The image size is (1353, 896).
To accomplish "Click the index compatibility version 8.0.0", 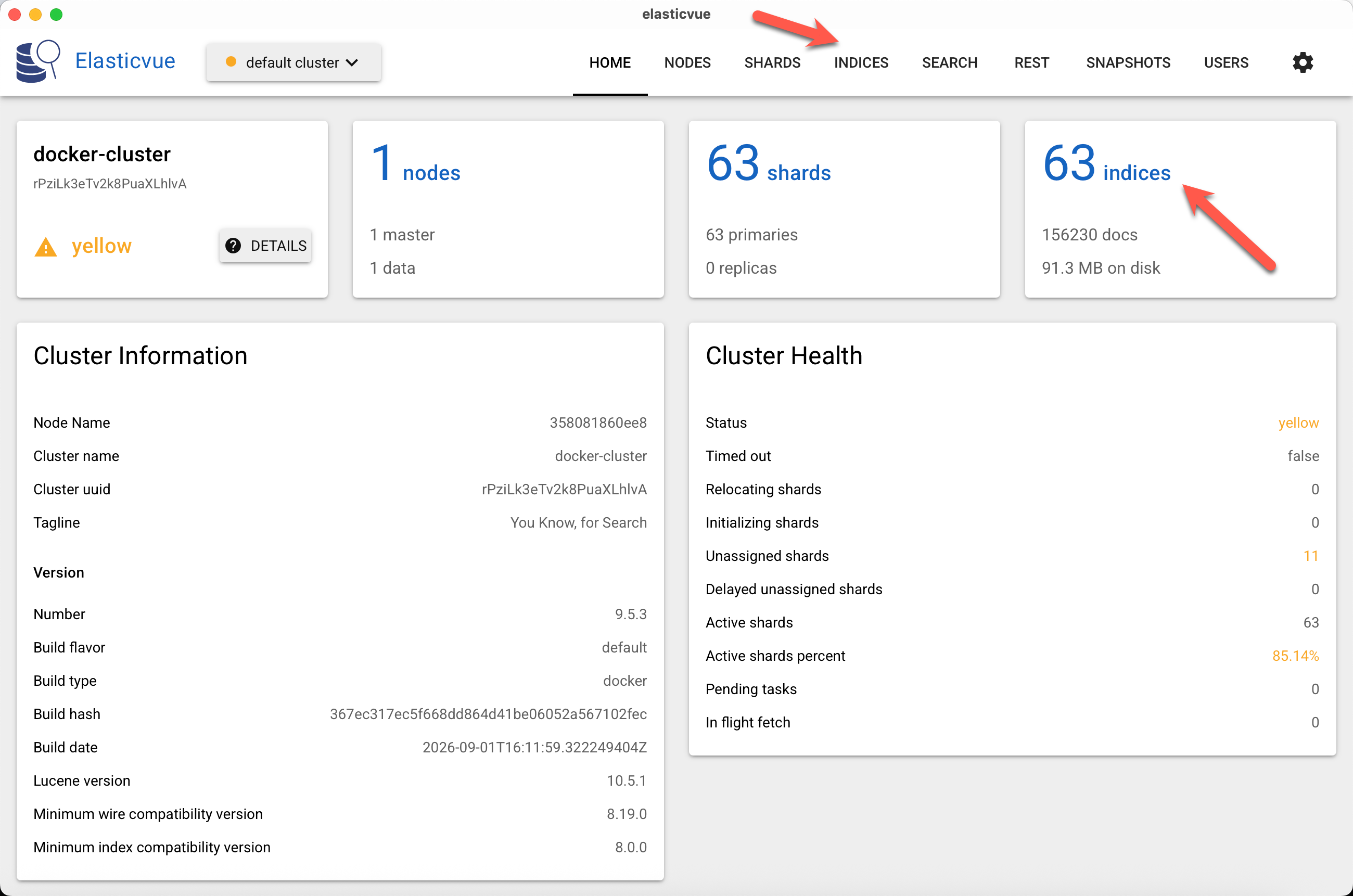I will [x=631, y=848].
